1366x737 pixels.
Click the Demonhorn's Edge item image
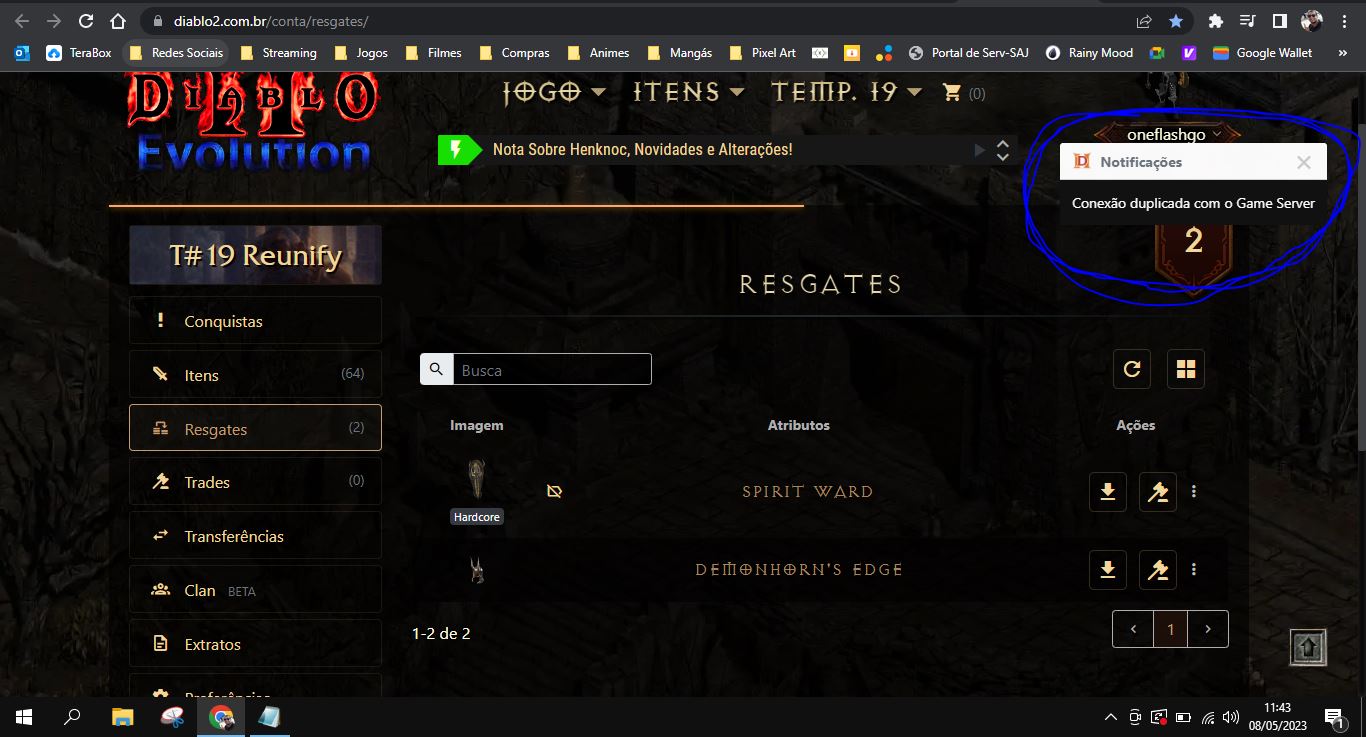(x=477, y=570)
